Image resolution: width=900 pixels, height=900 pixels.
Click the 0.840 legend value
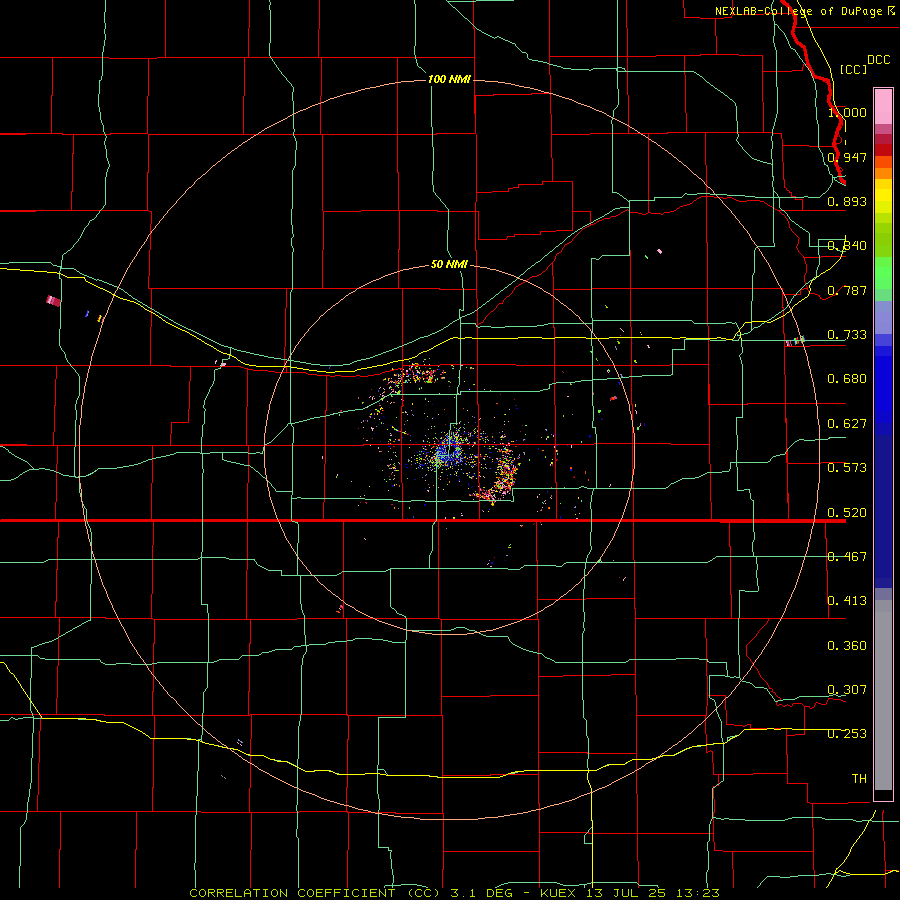coord(847,246)
